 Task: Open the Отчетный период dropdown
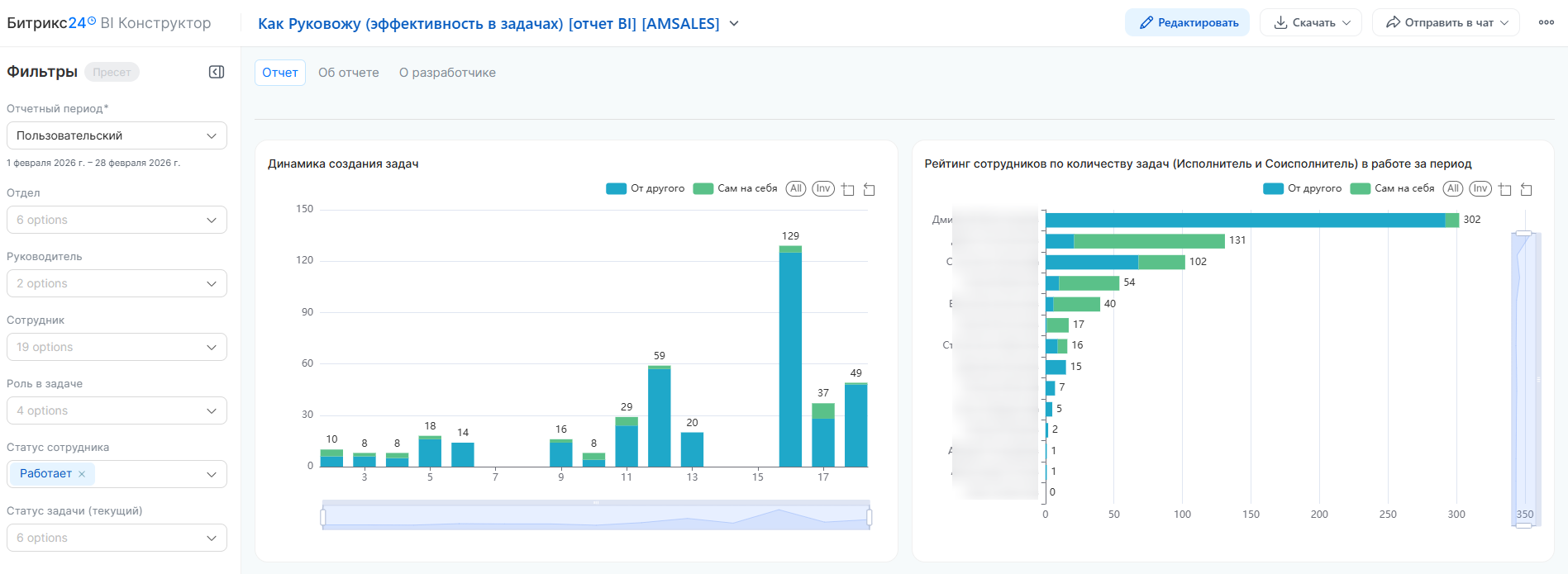[117, 135]
